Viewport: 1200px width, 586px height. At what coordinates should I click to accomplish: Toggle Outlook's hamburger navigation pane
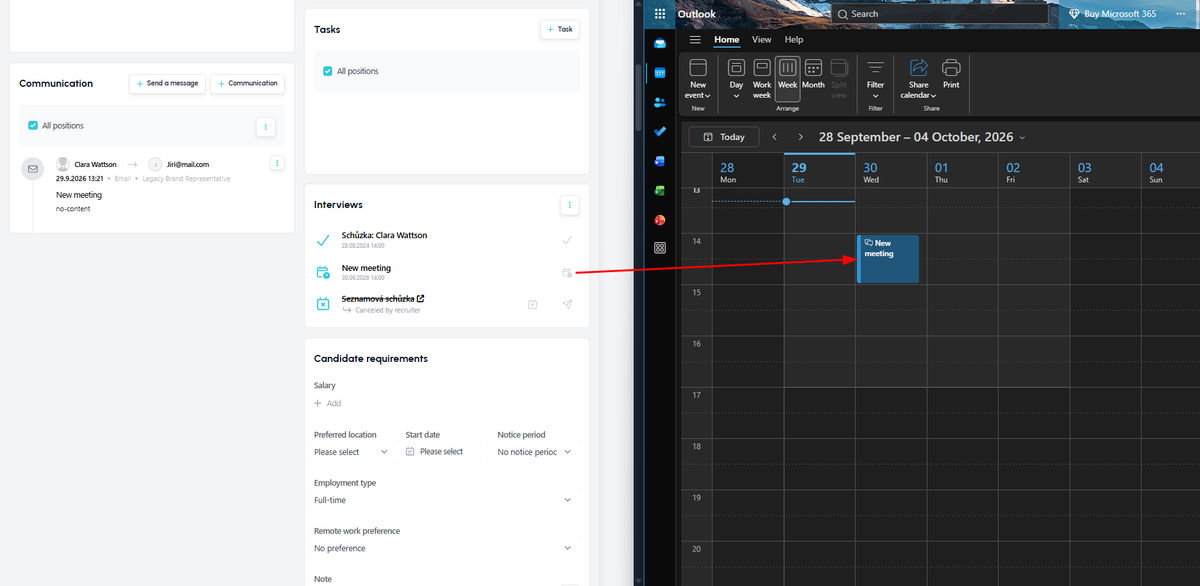(695, 40)
